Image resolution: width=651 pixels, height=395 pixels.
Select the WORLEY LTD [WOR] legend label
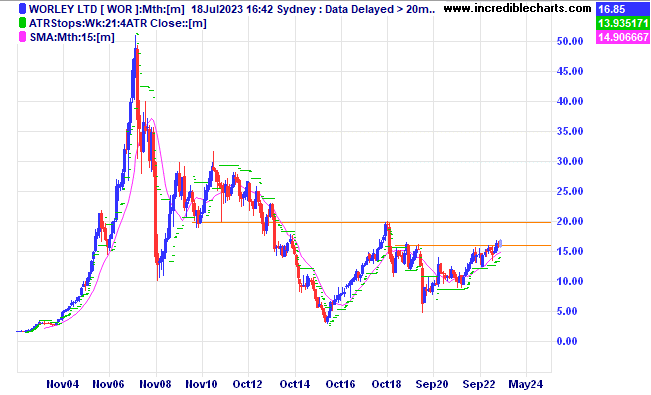[x=107, y=9]
